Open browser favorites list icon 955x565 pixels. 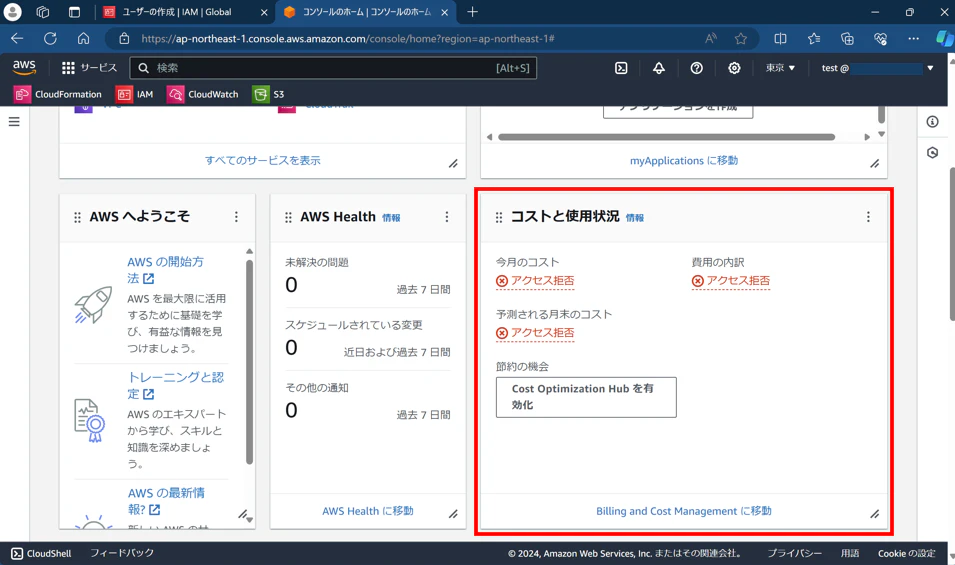point(814,38)
